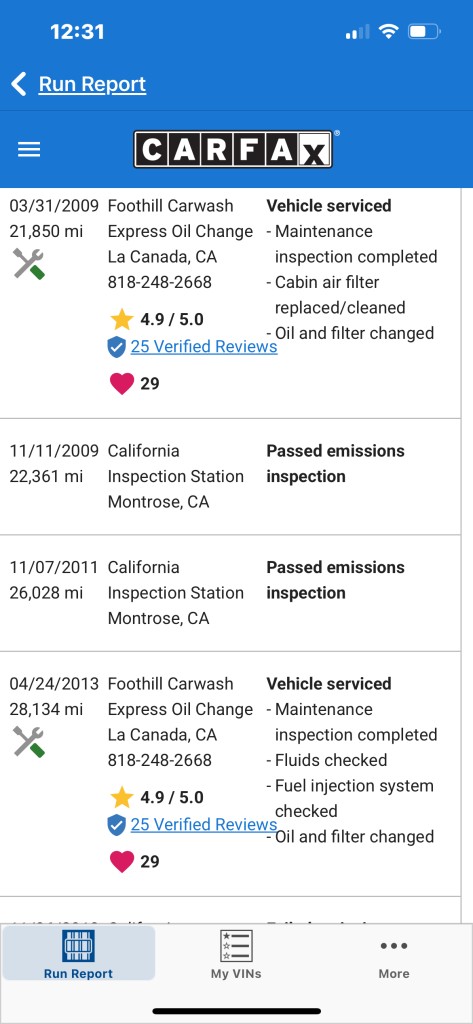Viewport: 473px width, 1024px height.
Task: Tap gold star rating in 04/24/2013 entry
Action: pyautogui.click(x=122, y=797)
